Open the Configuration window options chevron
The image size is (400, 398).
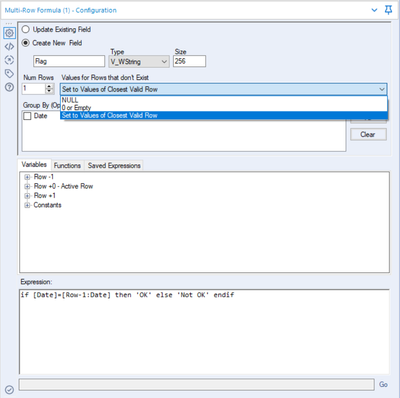(x=374, y=10)
